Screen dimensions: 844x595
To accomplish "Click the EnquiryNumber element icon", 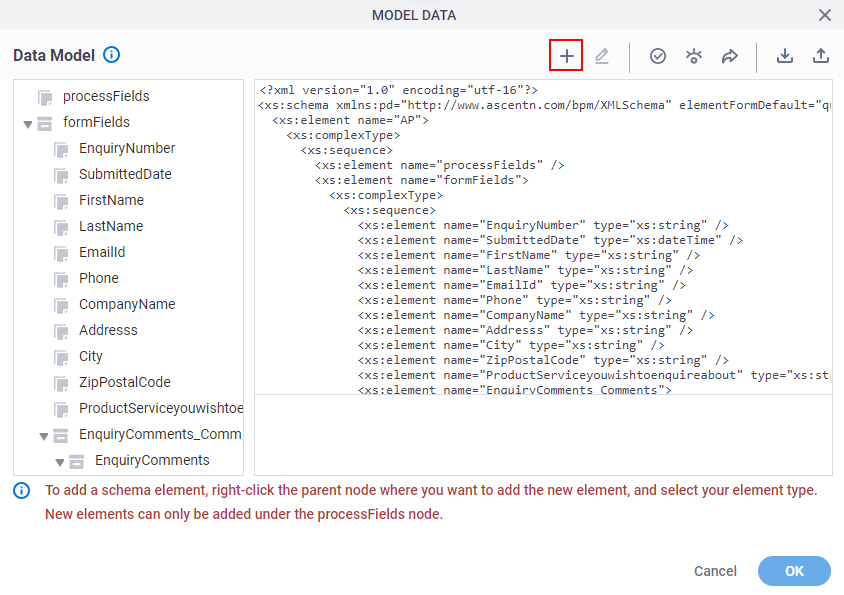I will [61, 150].
